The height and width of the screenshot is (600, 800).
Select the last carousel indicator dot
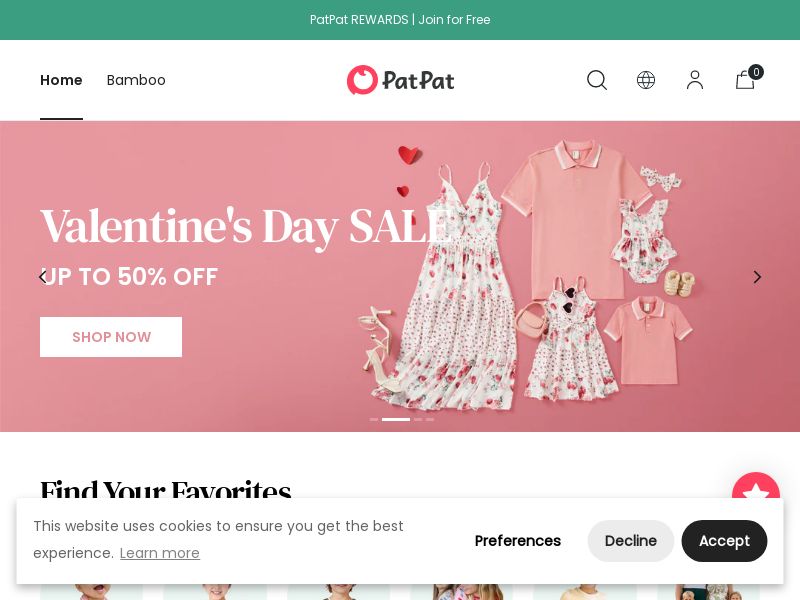point(430,419)
